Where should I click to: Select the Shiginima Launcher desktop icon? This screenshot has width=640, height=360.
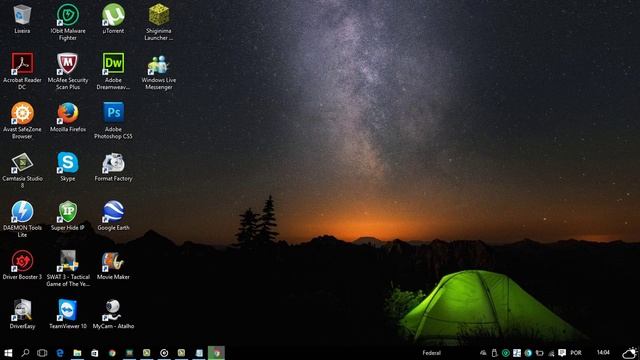(159, 22)
